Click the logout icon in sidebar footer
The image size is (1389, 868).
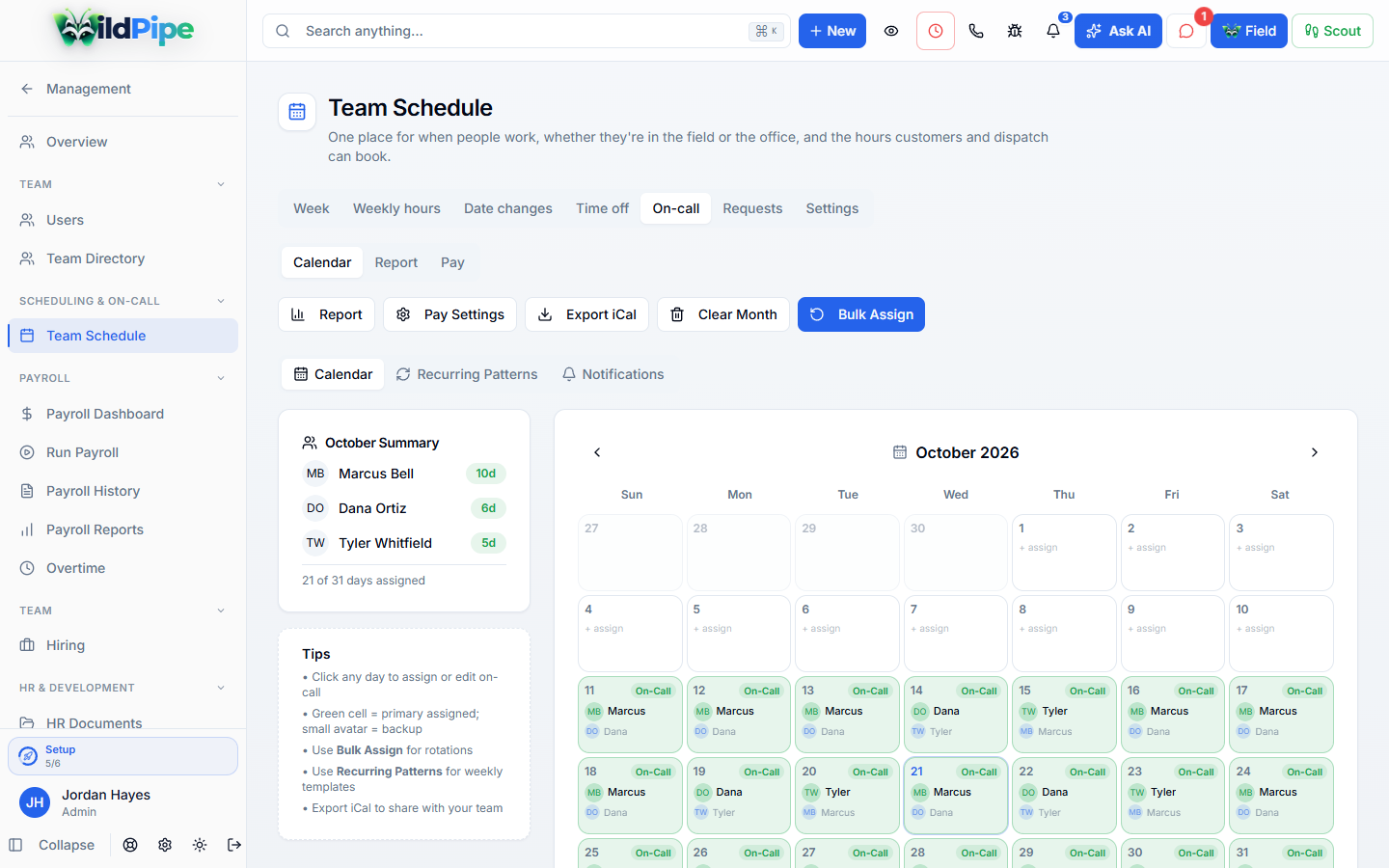234,845
